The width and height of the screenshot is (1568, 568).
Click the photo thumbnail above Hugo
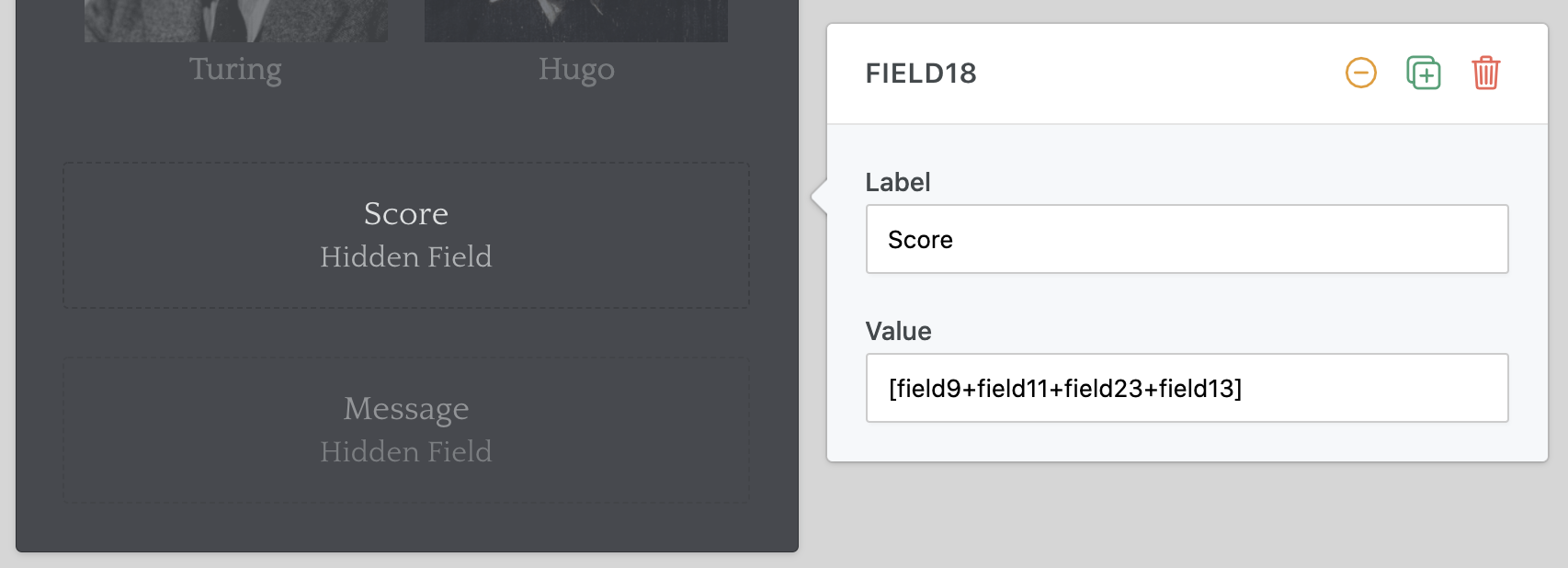coord(576,20)
